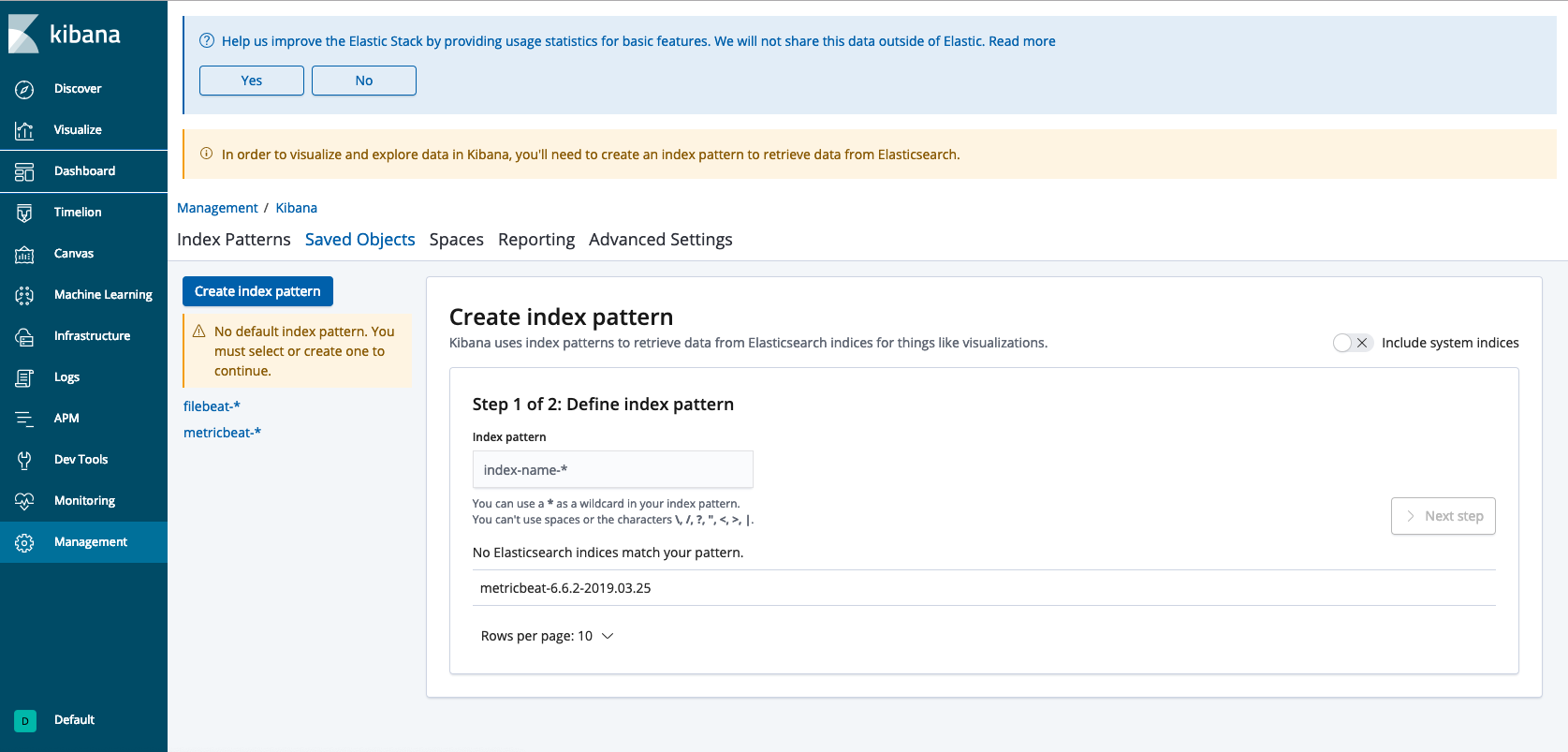Open Monitoring via heartbeat icon
Screen dimensions: 1568x752
point(24,501)
